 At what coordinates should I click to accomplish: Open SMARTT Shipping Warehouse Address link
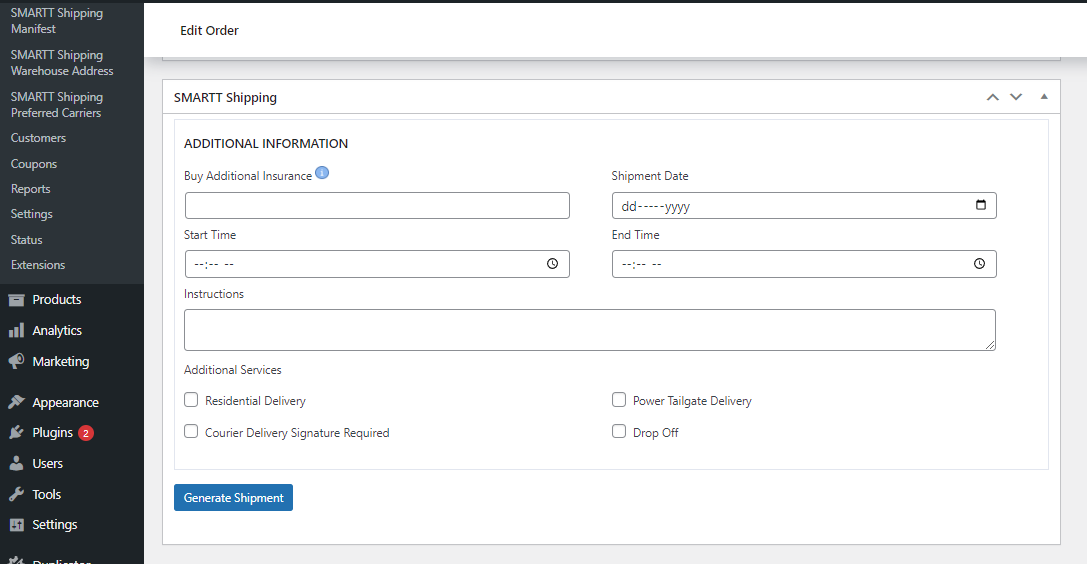tap(61, 63)
